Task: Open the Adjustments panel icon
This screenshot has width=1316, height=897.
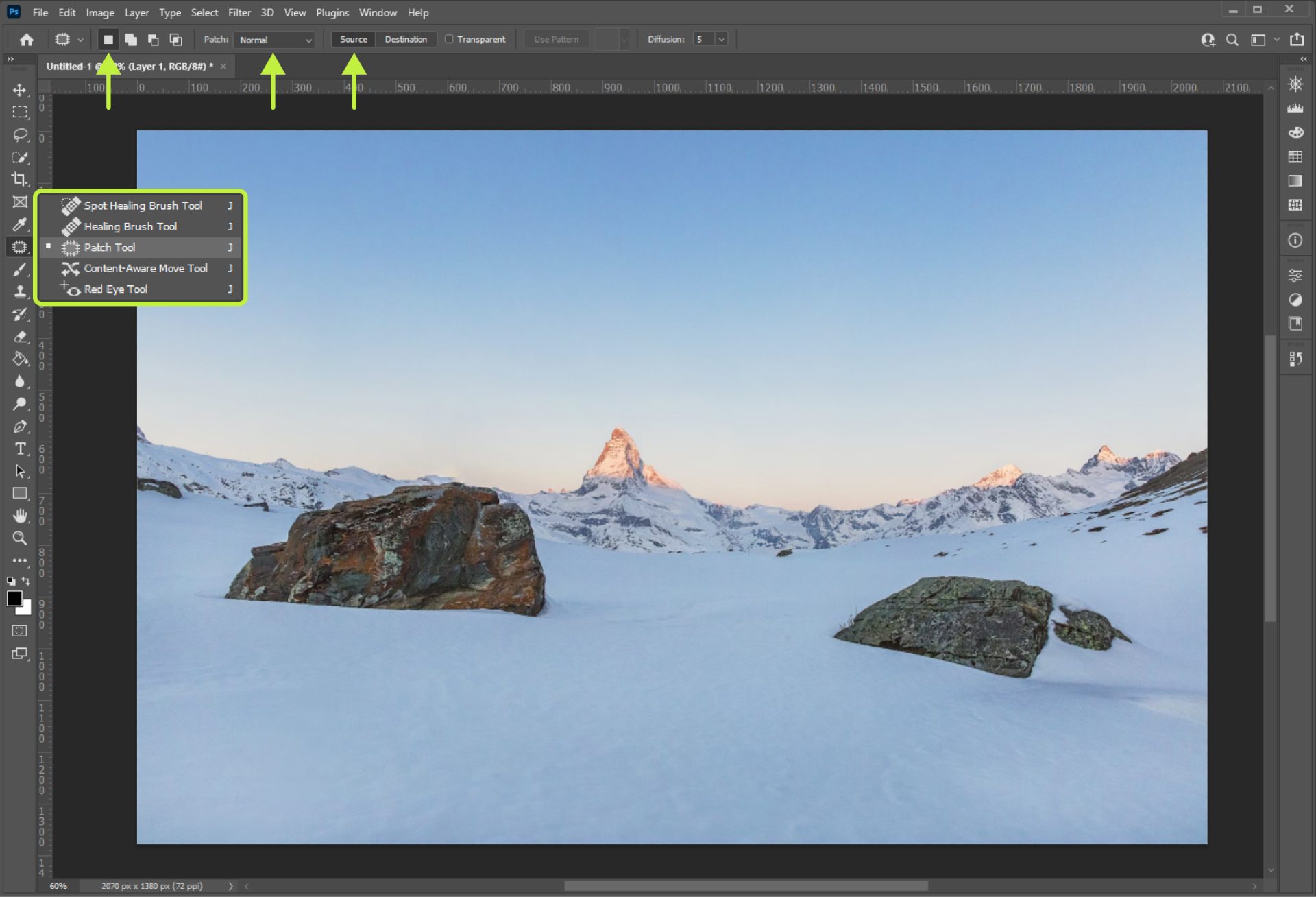Action: (x=1295, y=300)
